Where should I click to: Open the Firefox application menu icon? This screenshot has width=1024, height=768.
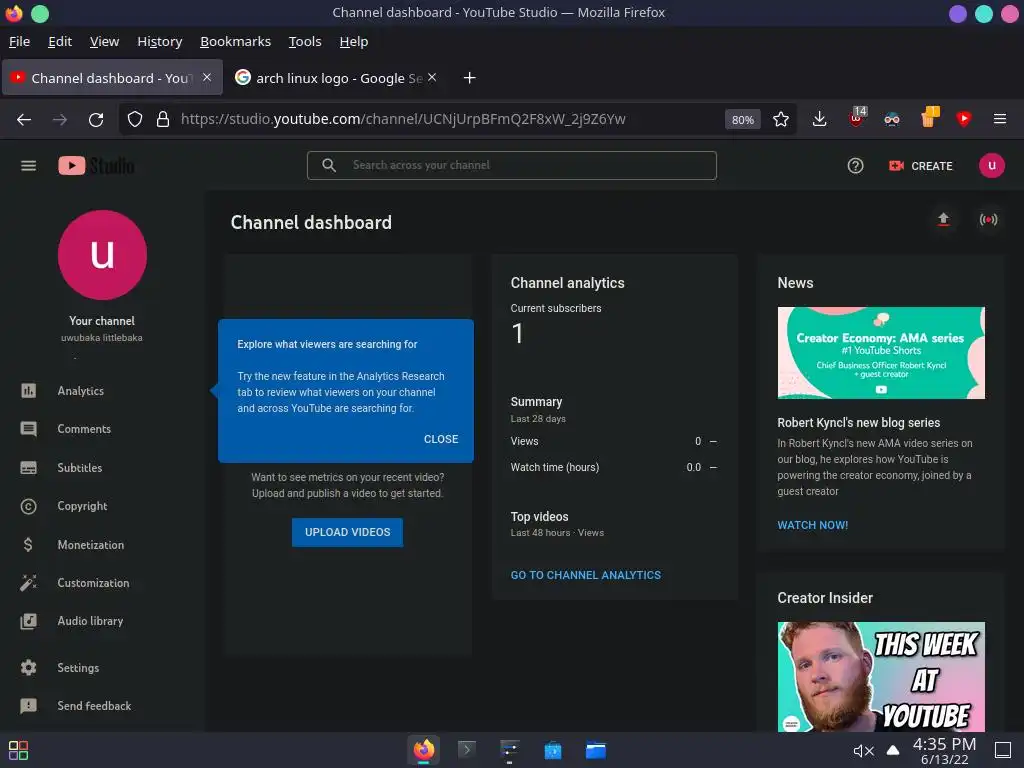click(x=999, y=120)
